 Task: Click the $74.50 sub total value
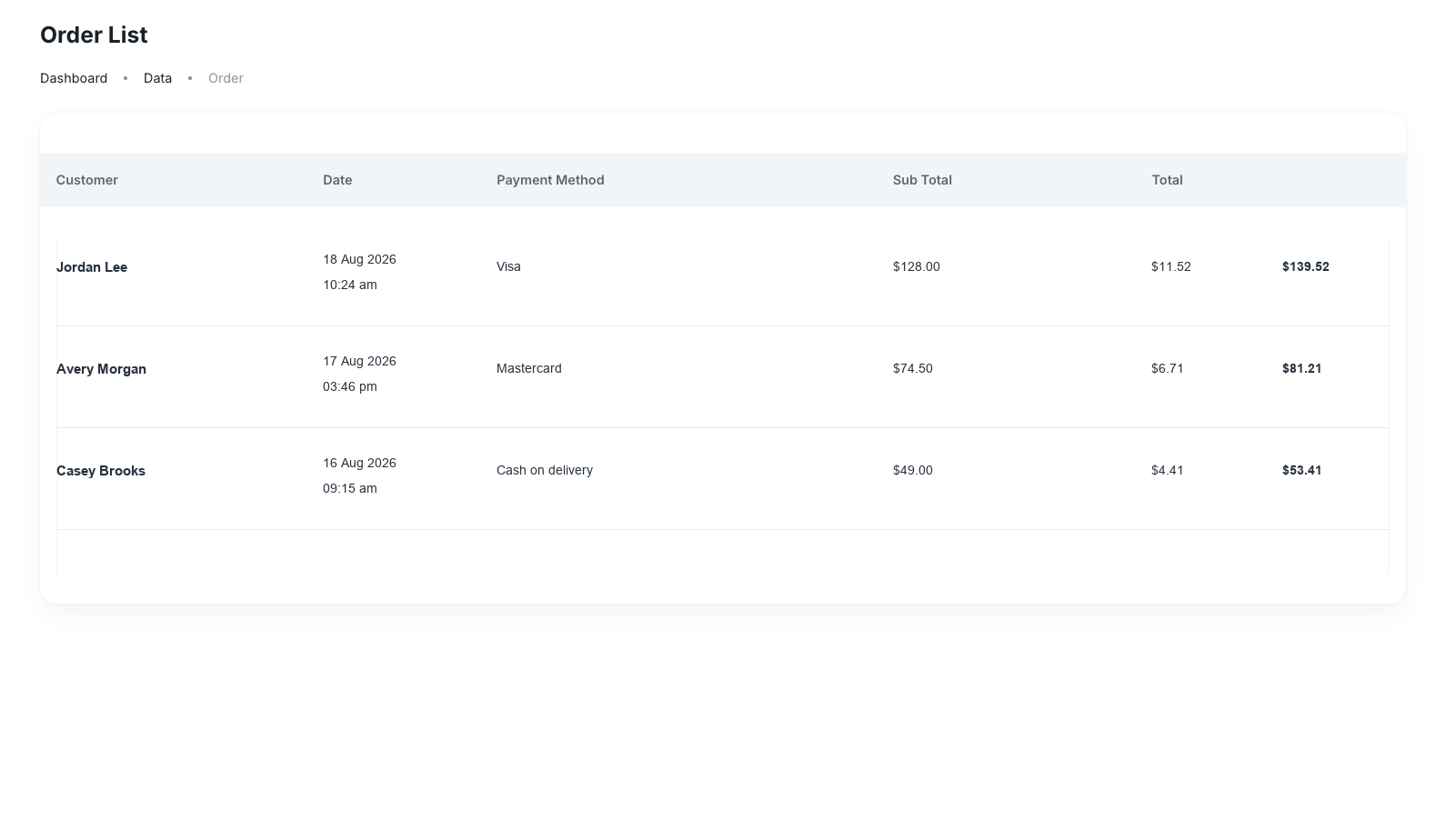click(x=913, y=368)
